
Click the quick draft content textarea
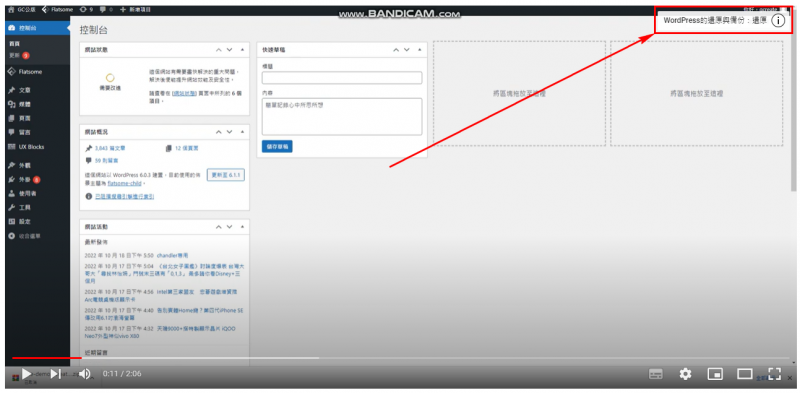342,116
